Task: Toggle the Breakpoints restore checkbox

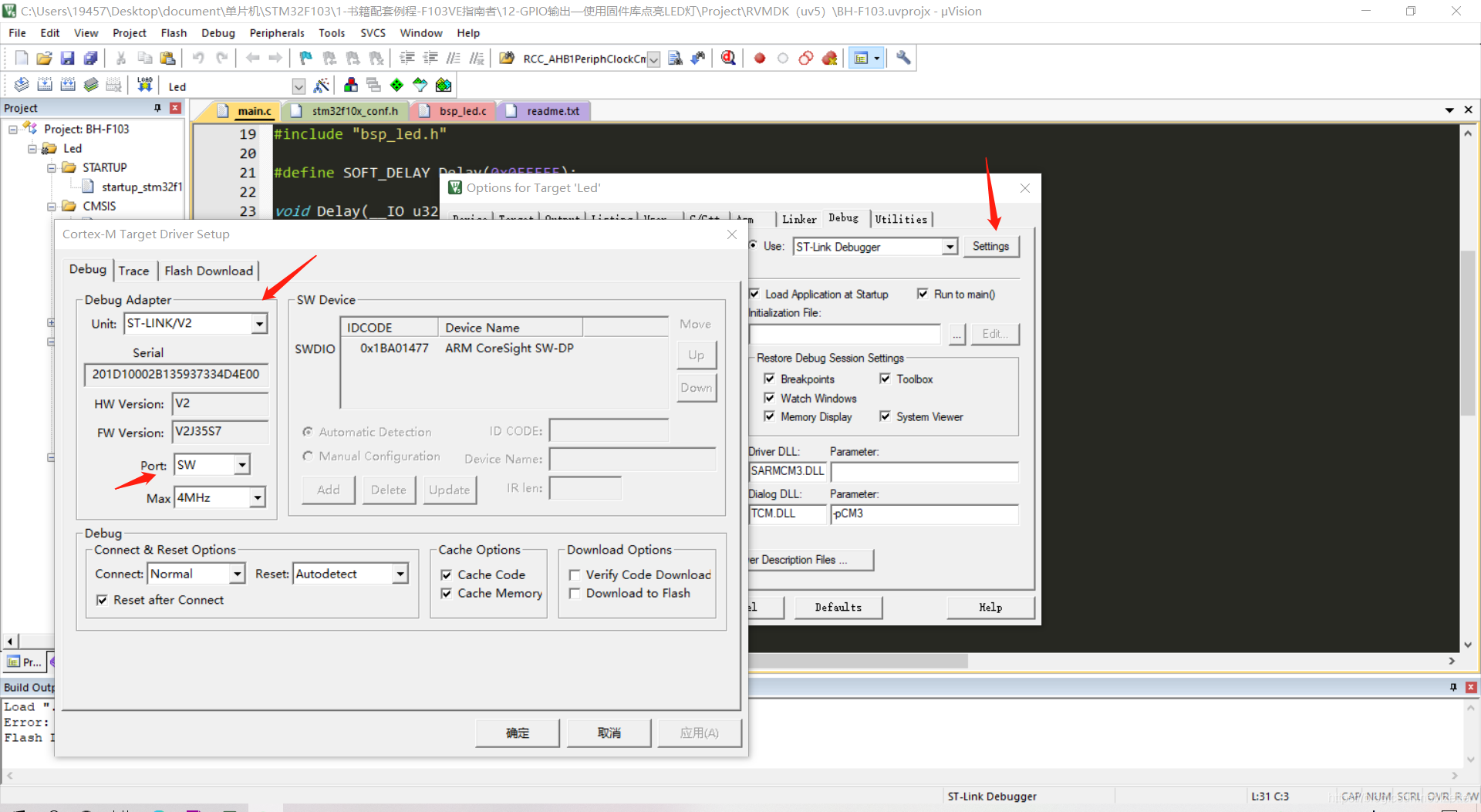Action: tap(769, 379)
